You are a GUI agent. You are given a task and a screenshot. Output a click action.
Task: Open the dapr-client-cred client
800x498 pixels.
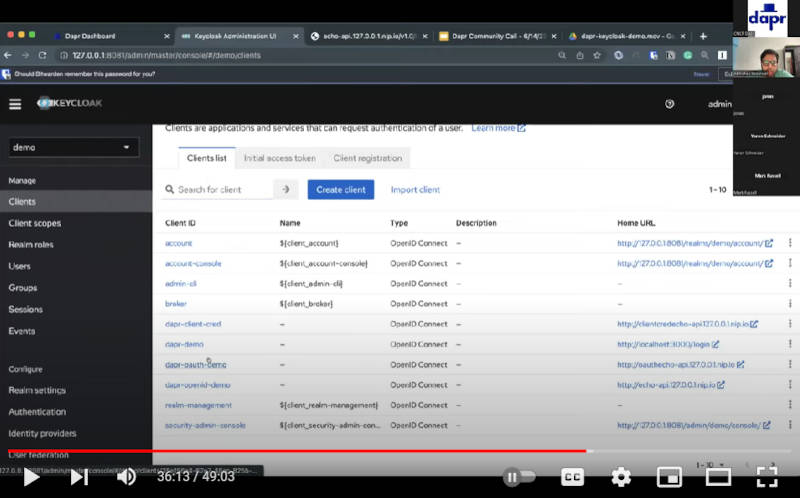193,324
